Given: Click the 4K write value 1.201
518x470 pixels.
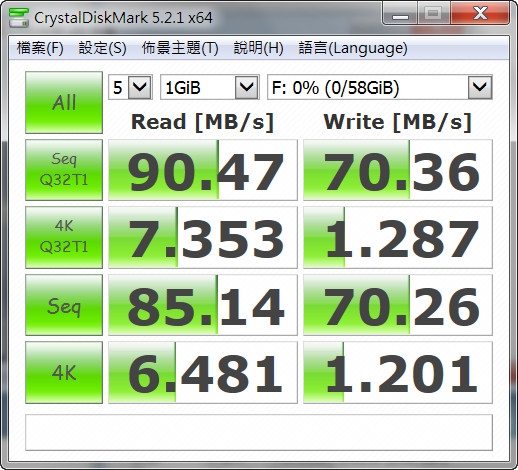Looking at the screenshot, I should (x=398, y=373).
